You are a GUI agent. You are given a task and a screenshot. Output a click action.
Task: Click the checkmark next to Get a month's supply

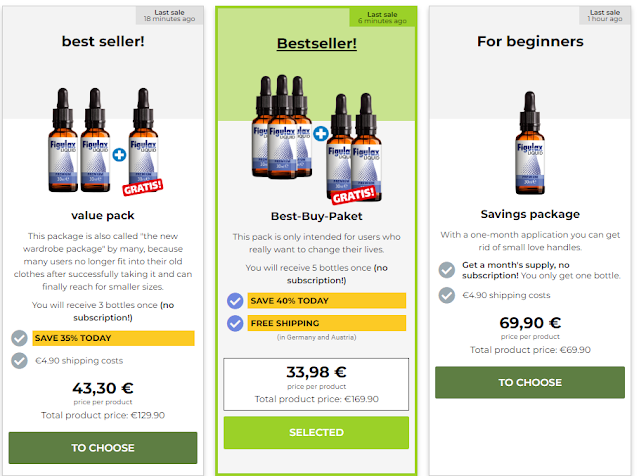[x=446, y=269]
